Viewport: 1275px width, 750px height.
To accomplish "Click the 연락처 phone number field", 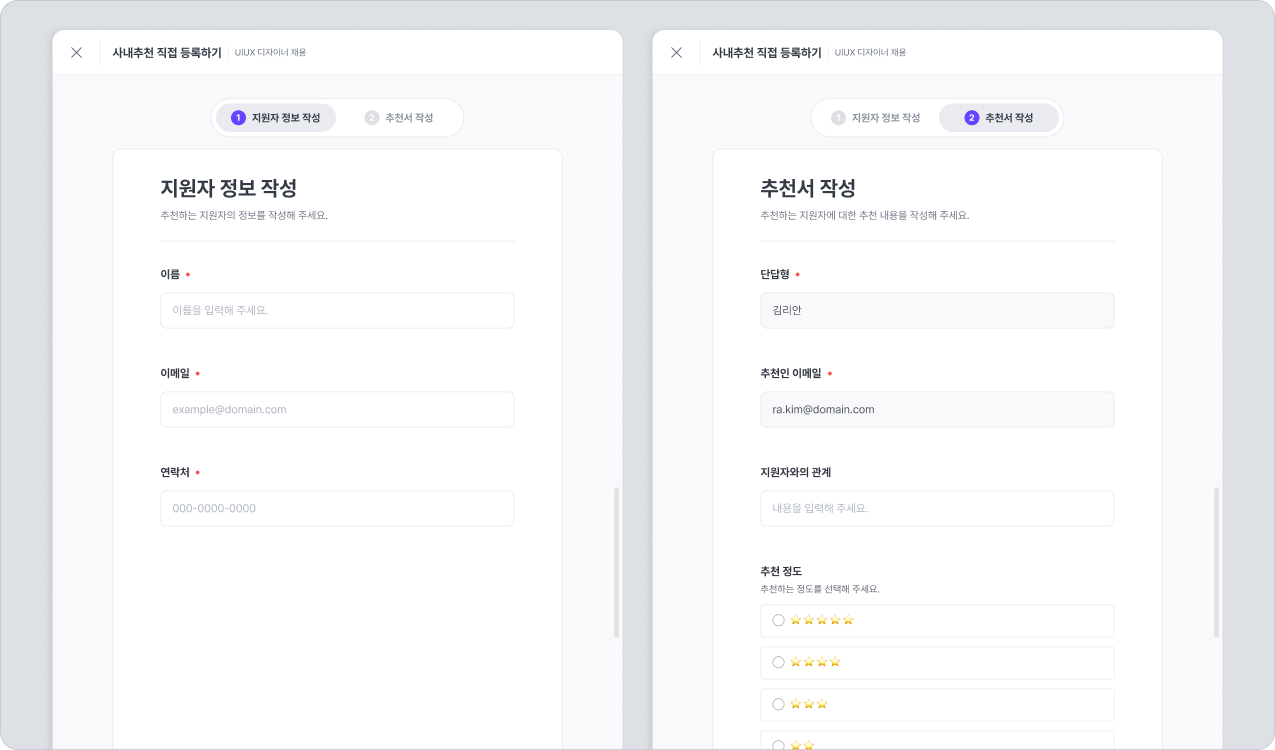I will coord(337,508).
